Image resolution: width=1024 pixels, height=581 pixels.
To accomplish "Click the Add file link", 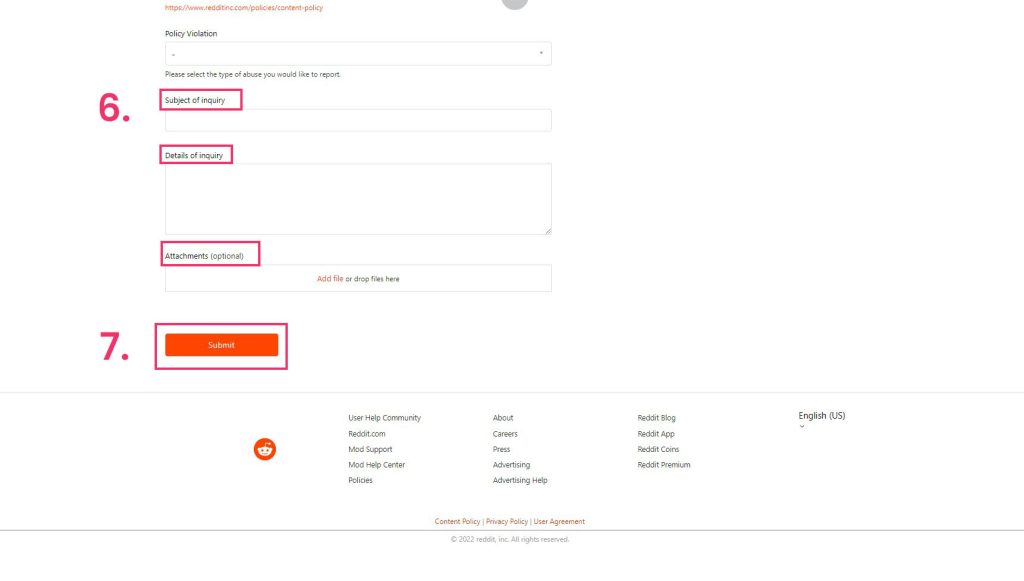I will [330, 279].
